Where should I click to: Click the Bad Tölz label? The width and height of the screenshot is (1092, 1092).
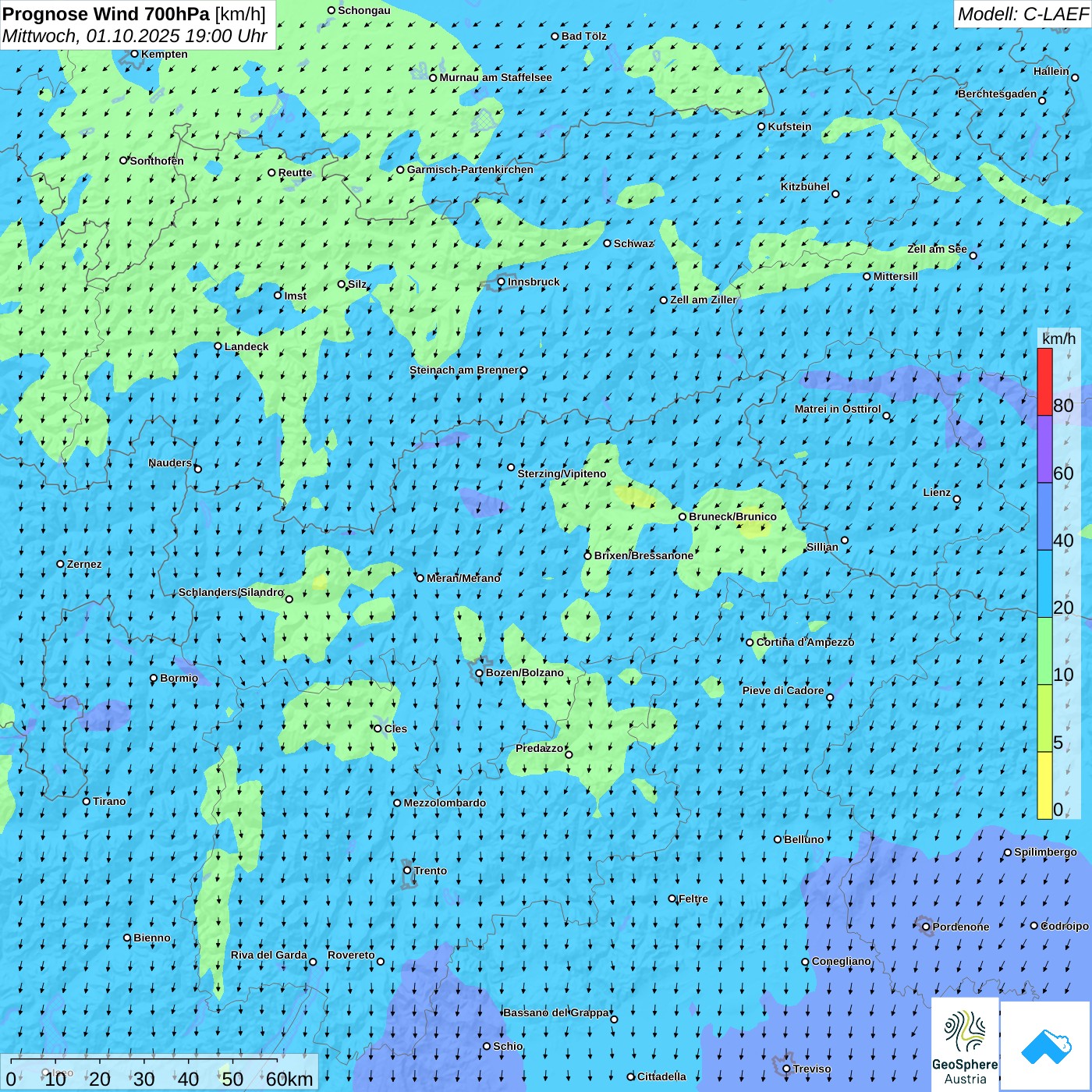pos(584,36)
